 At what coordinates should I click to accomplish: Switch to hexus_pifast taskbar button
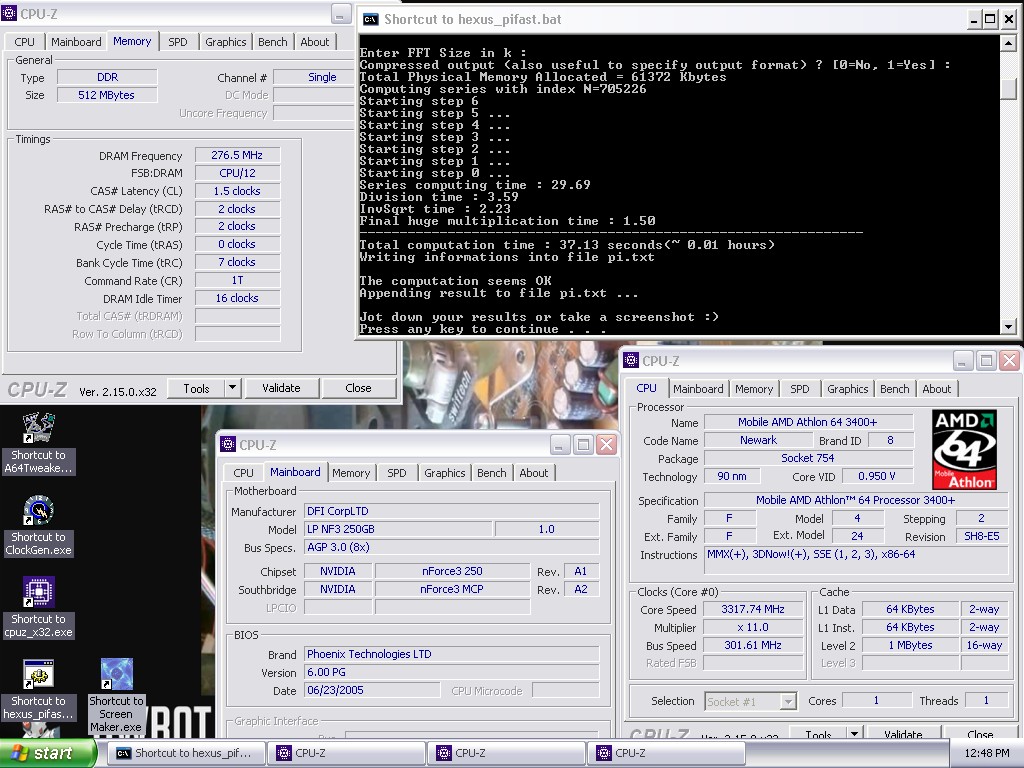(x=186, y=753)
